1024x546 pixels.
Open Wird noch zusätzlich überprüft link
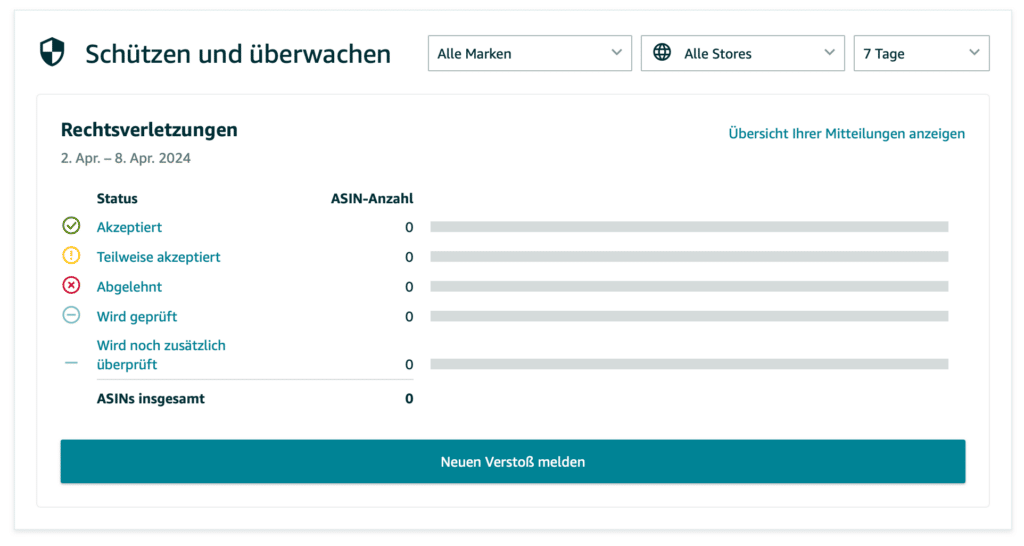(161, 355)
